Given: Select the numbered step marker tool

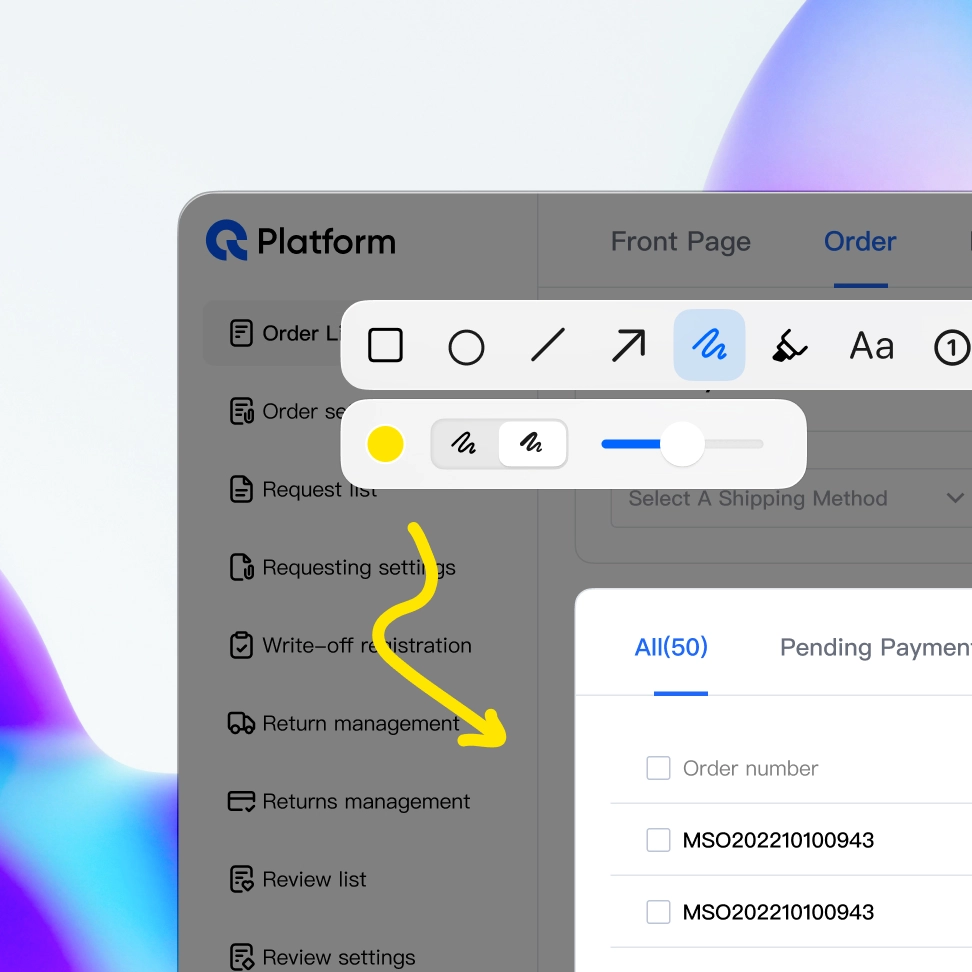Looking at the screenshot, I should click(x=952, y=347).
